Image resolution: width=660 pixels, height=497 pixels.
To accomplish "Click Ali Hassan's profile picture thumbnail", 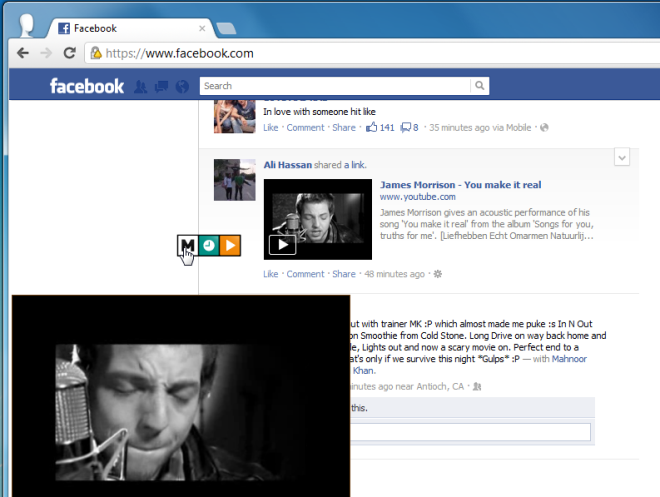I will pyautogui.click(x=234, y=180).
